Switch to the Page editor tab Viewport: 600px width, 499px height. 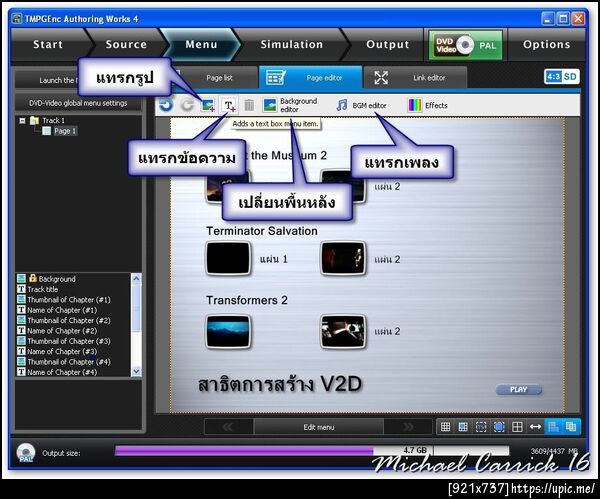coord(310,78)
